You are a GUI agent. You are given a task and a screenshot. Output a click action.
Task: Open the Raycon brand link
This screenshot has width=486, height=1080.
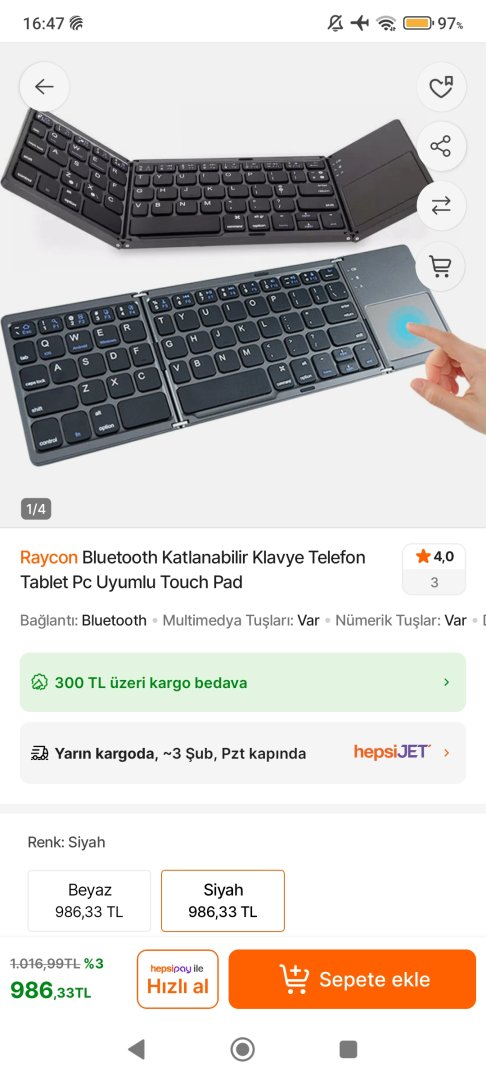49,557
